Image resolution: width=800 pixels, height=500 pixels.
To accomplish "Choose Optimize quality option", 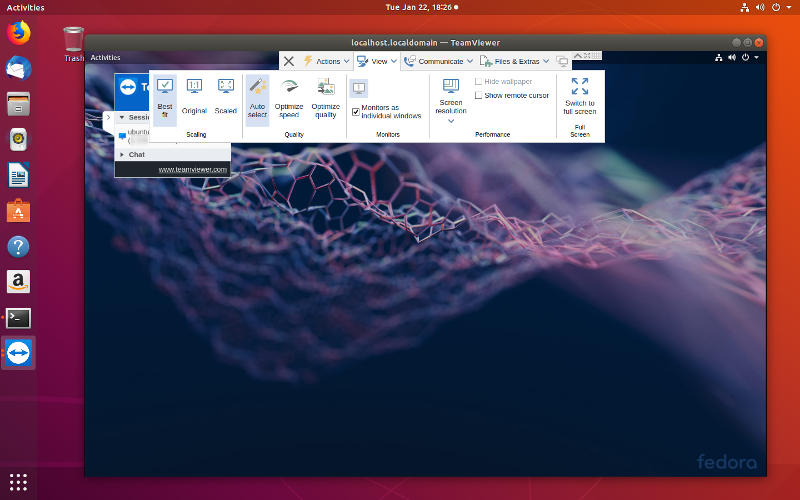I will (326, 99).
